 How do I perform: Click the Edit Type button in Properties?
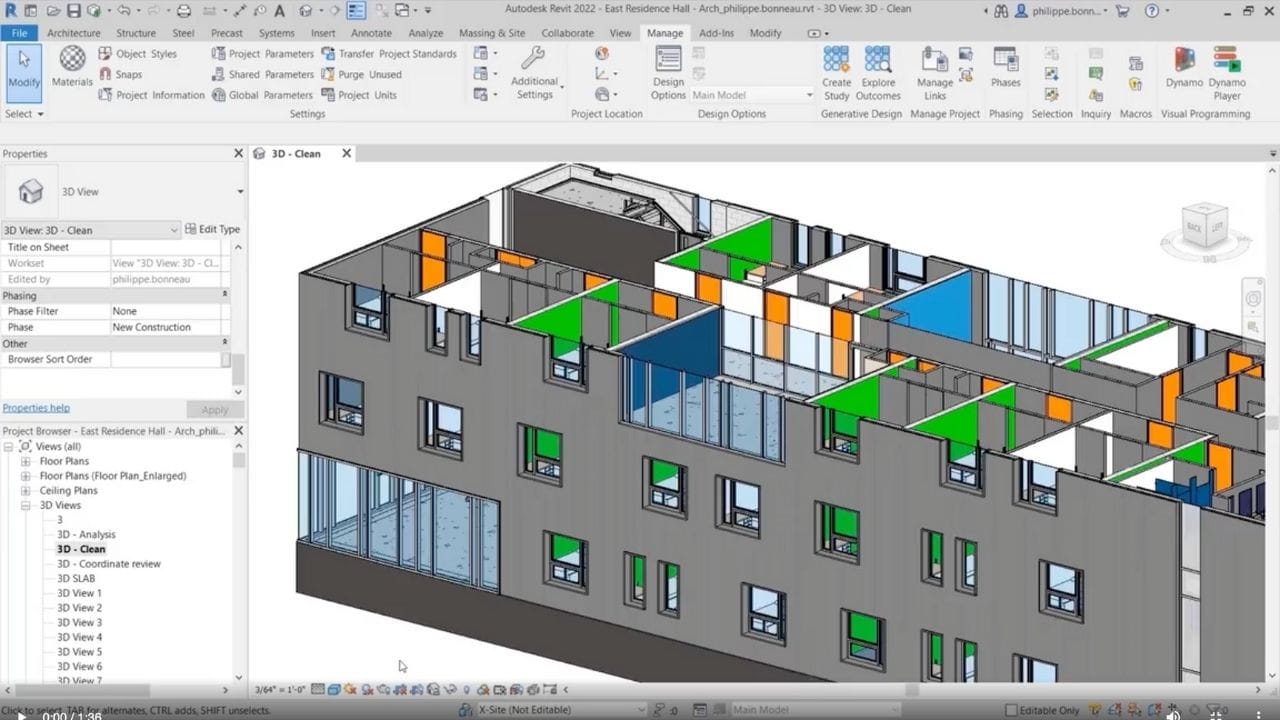click(213, 229)
